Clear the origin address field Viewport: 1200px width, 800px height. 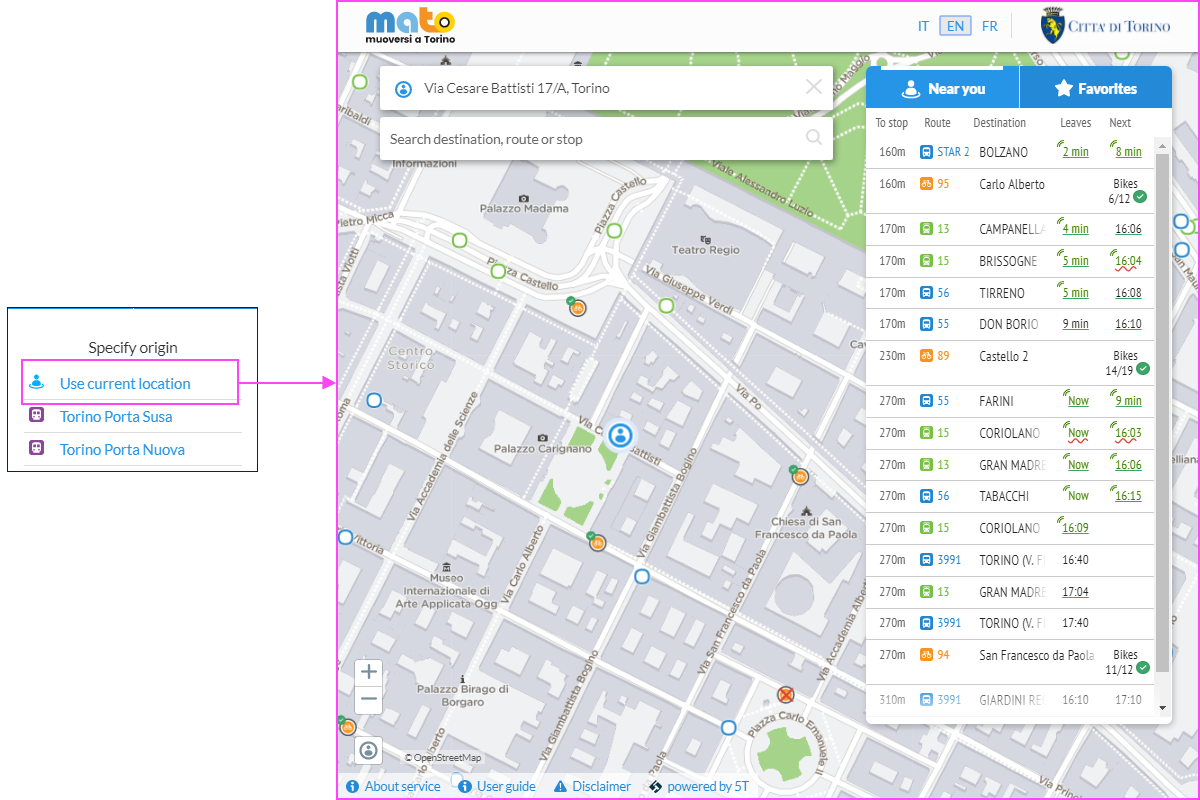pyautogui.click(x=814, y=87)
